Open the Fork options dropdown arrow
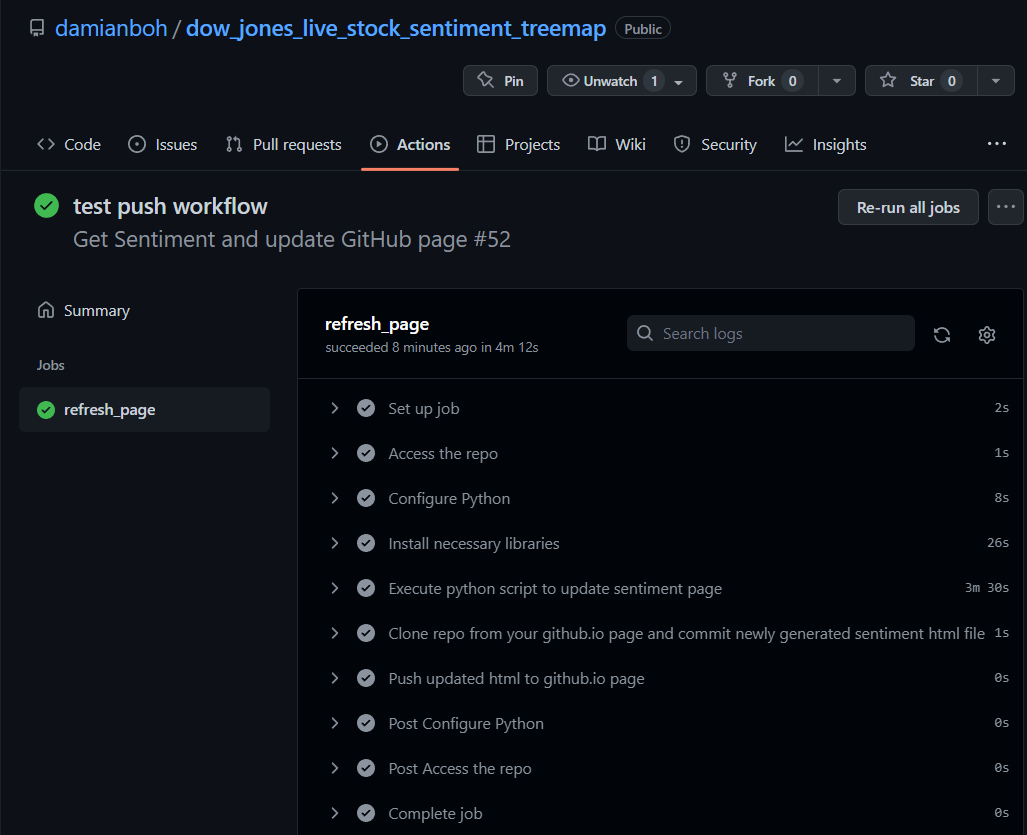1027x835 pixels. pyautogui.click(x=836, y=81)
